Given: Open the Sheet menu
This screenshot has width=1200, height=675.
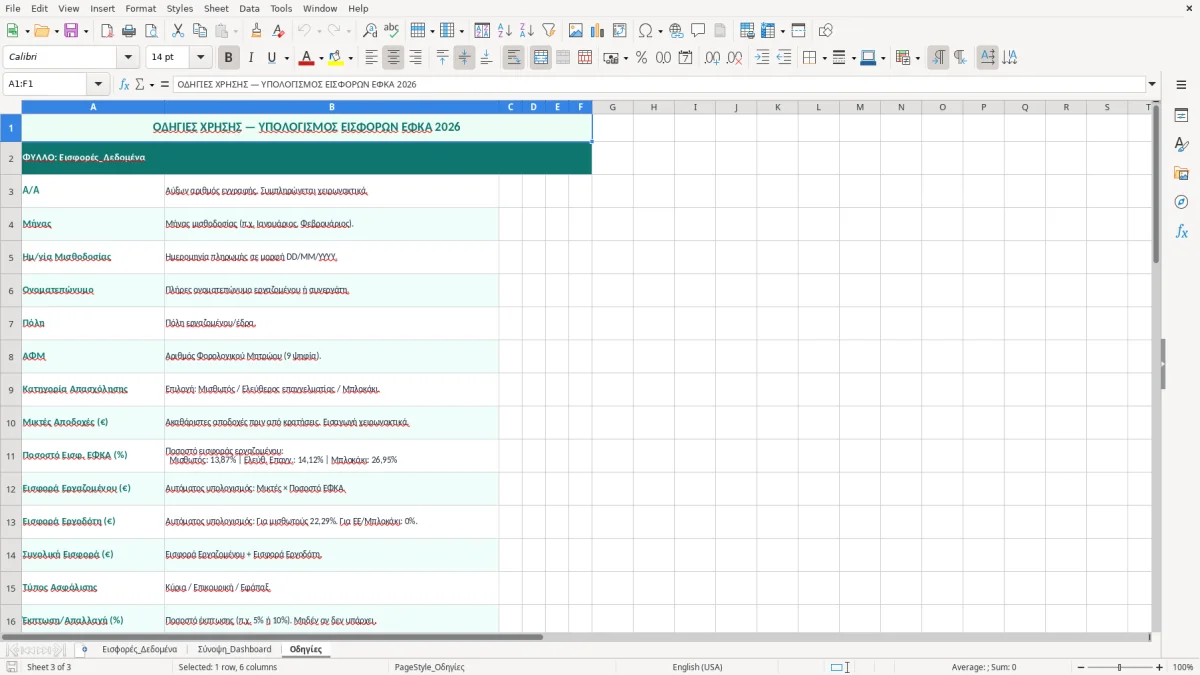Looking at the screenshot, I should 216,8.
